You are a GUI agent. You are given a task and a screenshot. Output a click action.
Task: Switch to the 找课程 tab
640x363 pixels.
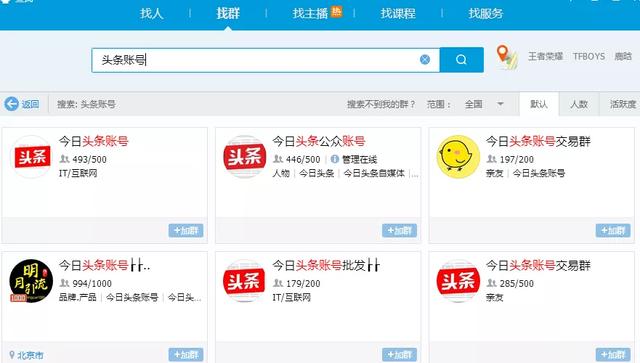(x=398, y=13)
